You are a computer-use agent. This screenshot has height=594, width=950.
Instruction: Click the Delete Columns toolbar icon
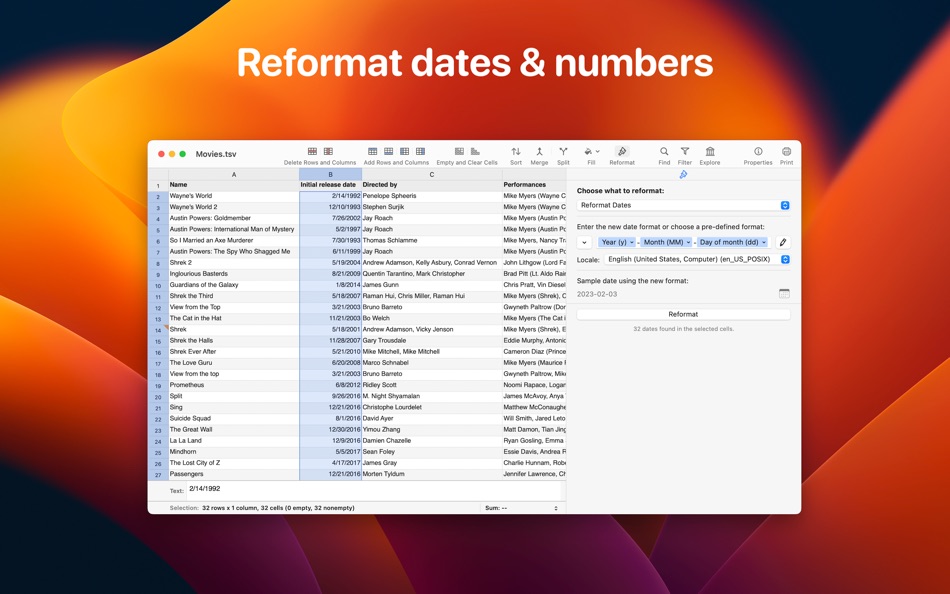(328, 152)
